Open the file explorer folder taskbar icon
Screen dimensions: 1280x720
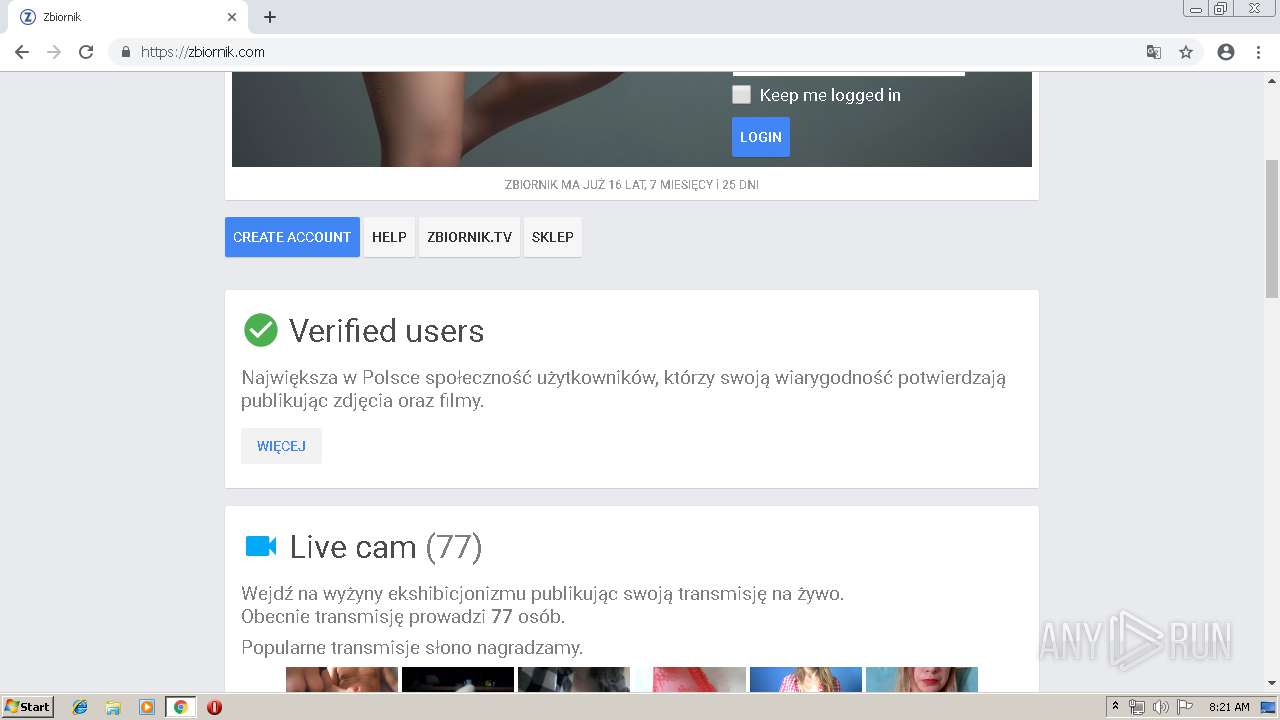tap(113, 707)
